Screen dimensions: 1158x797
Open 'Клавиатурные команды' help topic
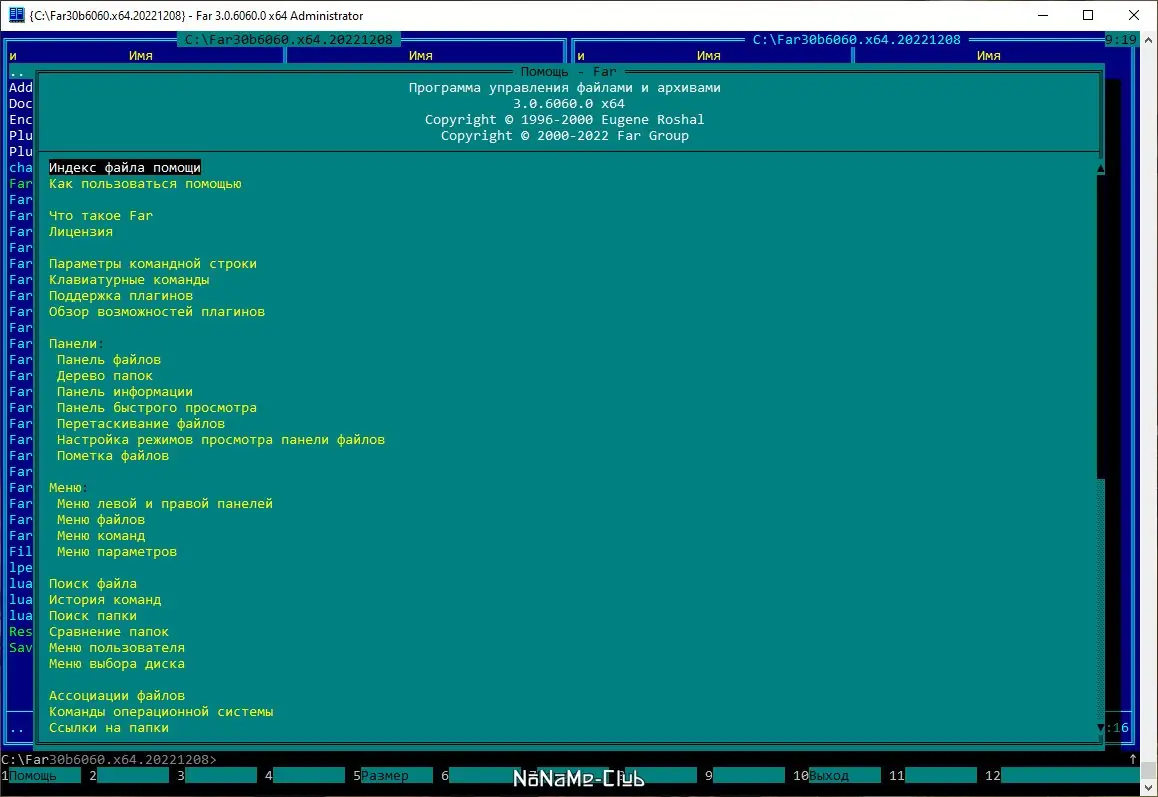tap(129, 280)
